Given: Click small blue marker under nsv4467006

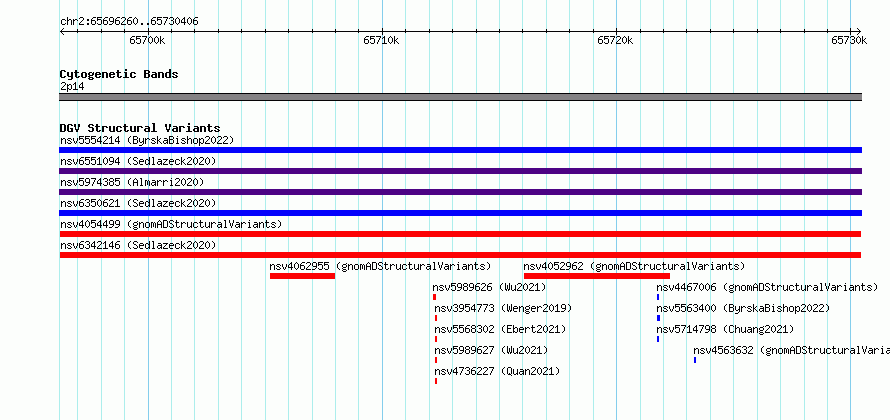Looking at the screenshot, I should [658, 297].
